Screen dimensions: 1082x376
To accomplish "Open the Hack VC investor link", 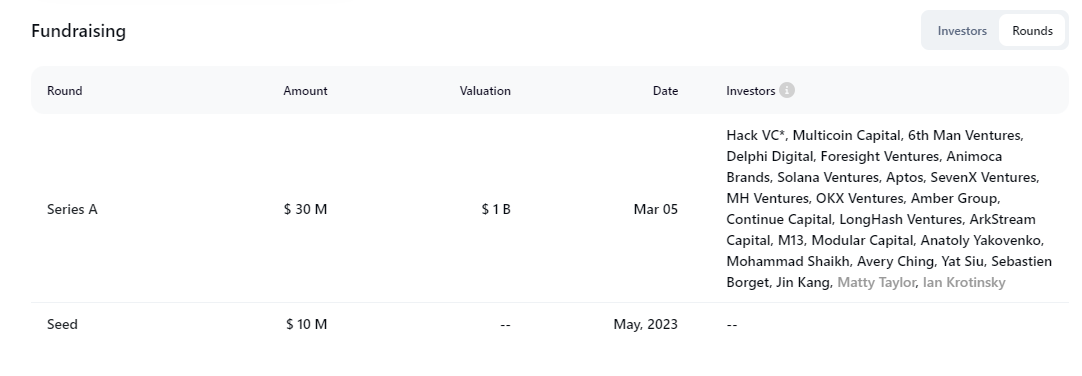I will [756, 135].
